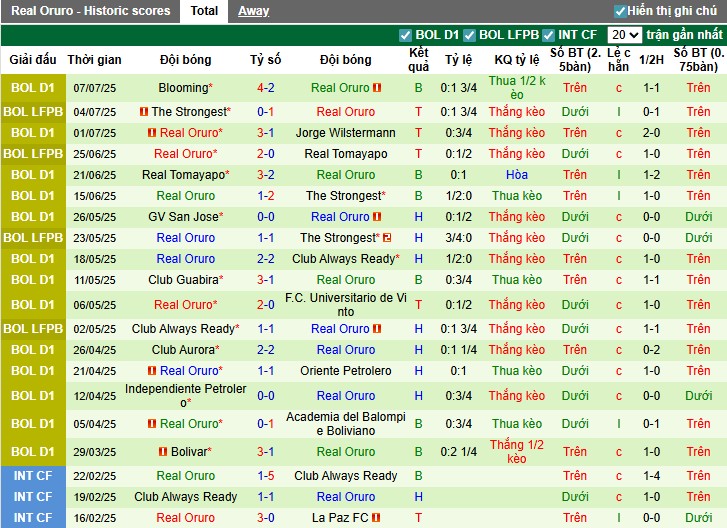
Task: Click red card icon before Real Oruro on 21/04/25
Action: [x=153, y=371]
